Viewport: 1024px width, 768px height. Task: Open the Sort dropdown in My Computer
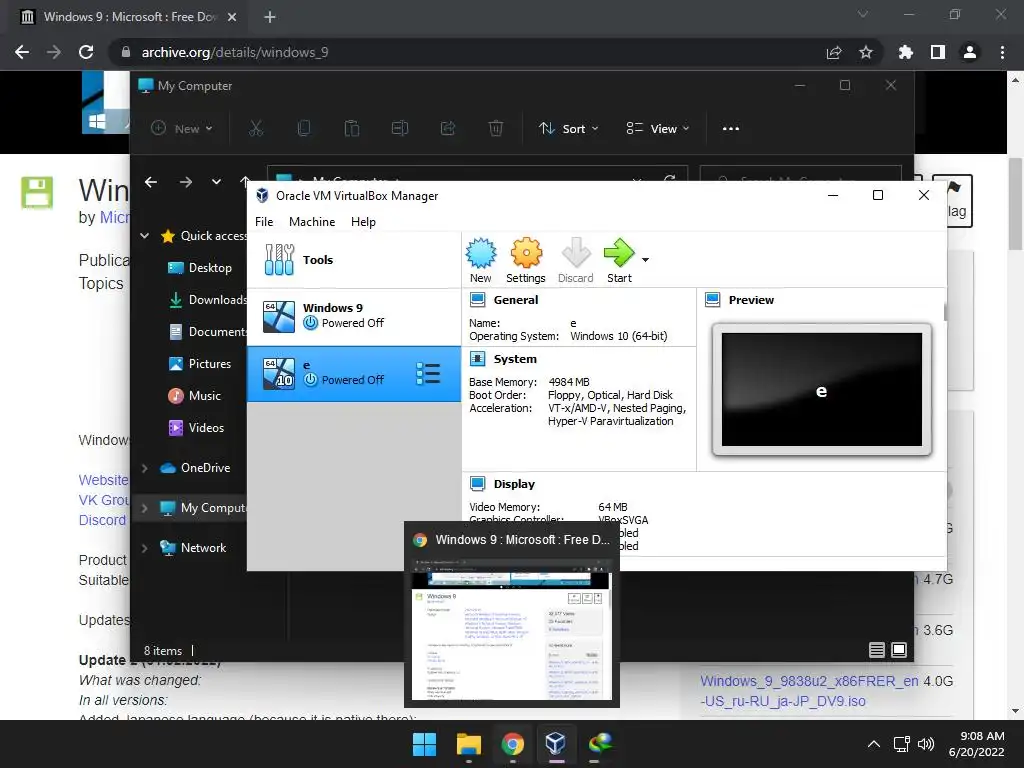(569, 129)
